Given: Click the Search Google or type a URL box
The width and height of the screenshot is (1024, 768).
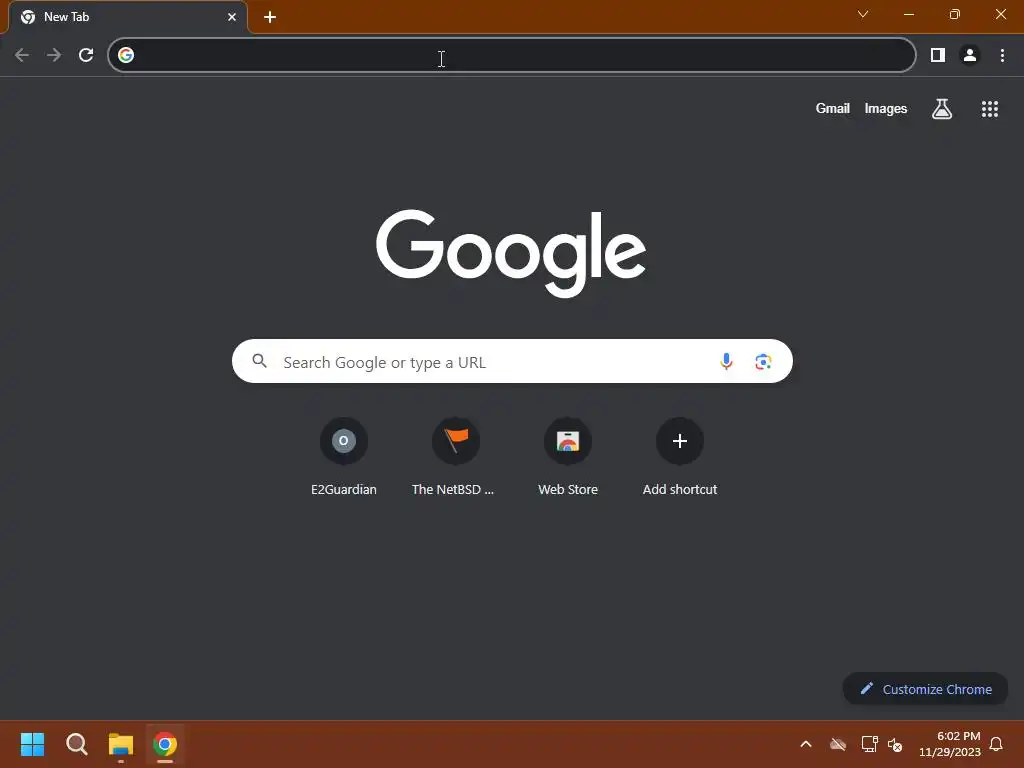Looking at the screenshot, I should pyautogui.click(x=512, y=361).
